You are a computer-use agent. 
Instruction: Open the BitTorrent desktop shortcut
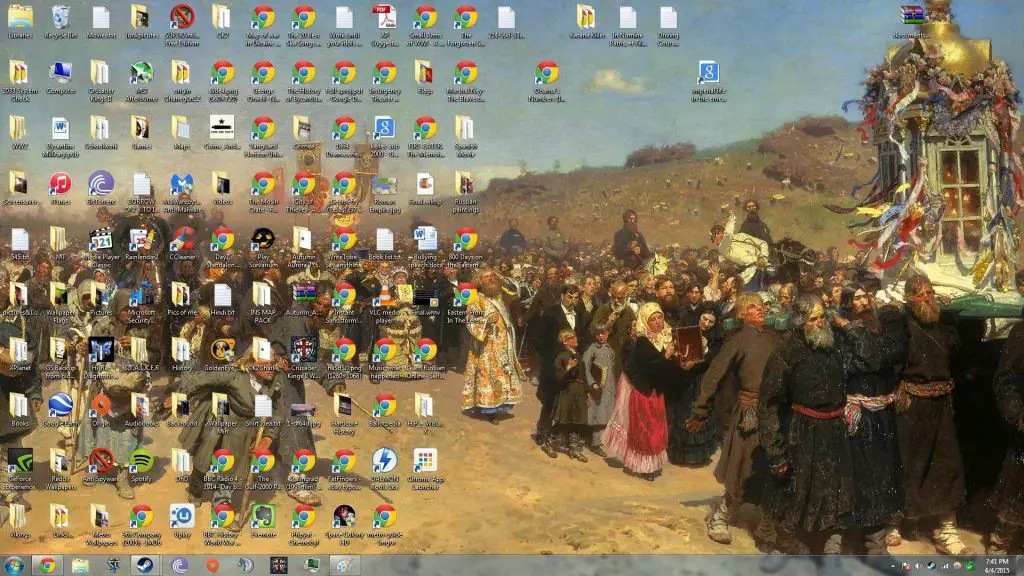101,189
